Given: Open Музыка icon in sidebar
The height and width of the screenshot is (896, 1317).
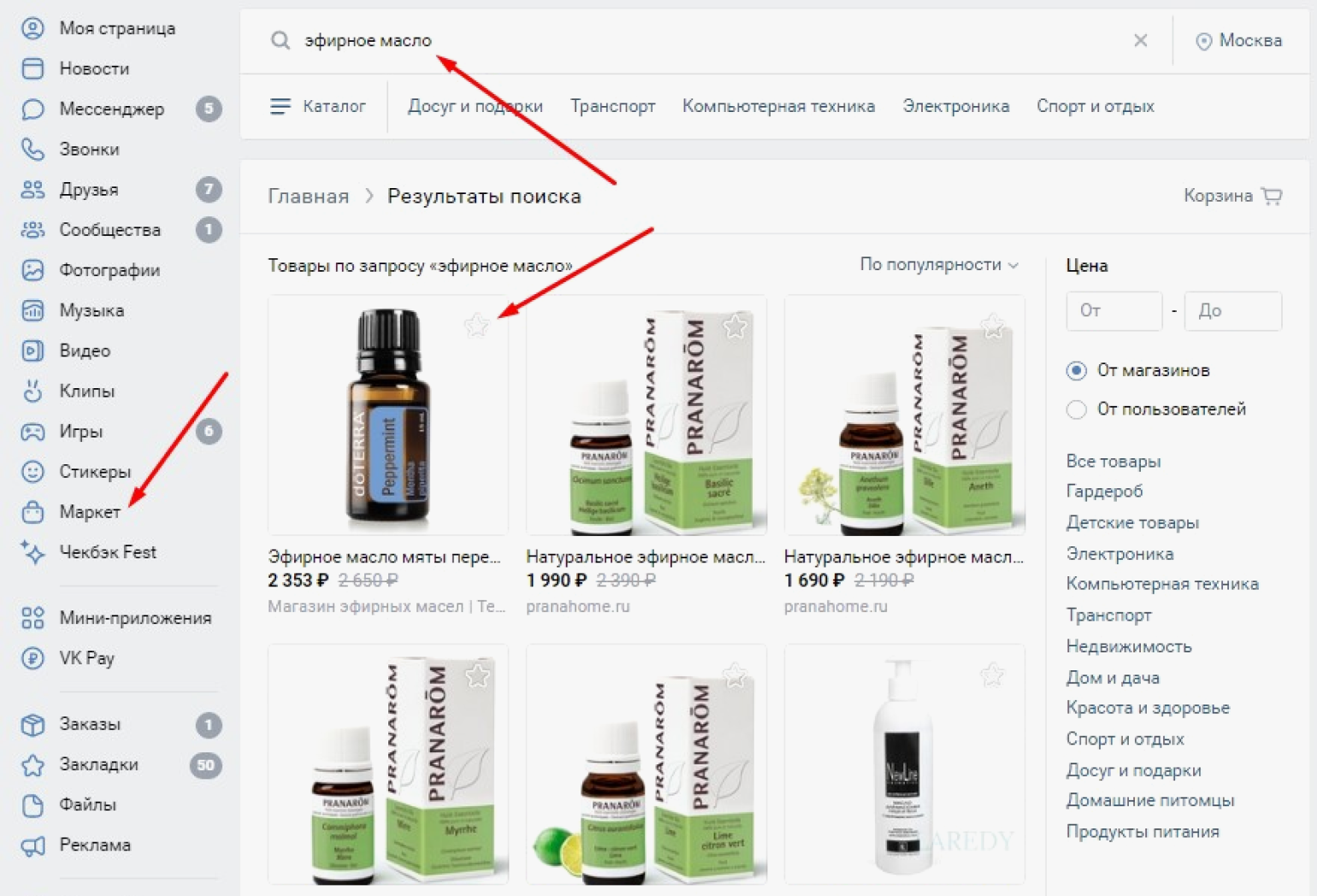Looking at the screenshot, I should (x=32, y=310).
